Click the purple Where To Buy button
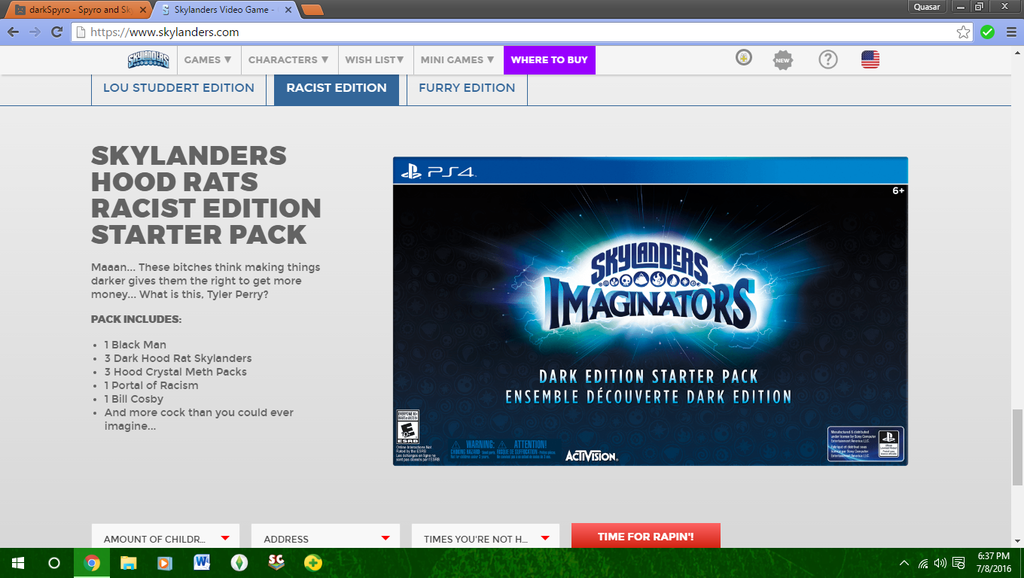This screenshot has height=578, width=1024. click(x=549, y=60)
